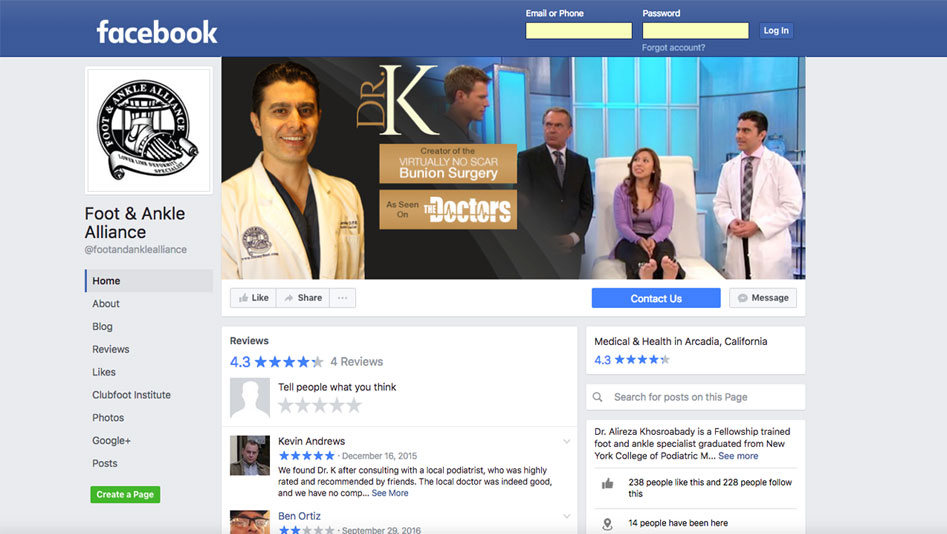Click the Foot & Ankle Alliance page title
The width and height of the screenshot is (947, 534).
coord(135,223)
